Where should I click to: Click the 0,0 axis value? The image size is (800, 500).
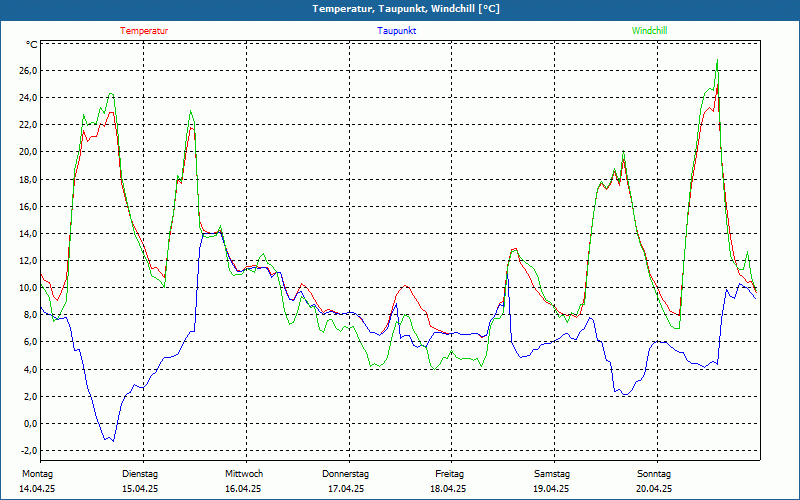(x=30, y=423)
